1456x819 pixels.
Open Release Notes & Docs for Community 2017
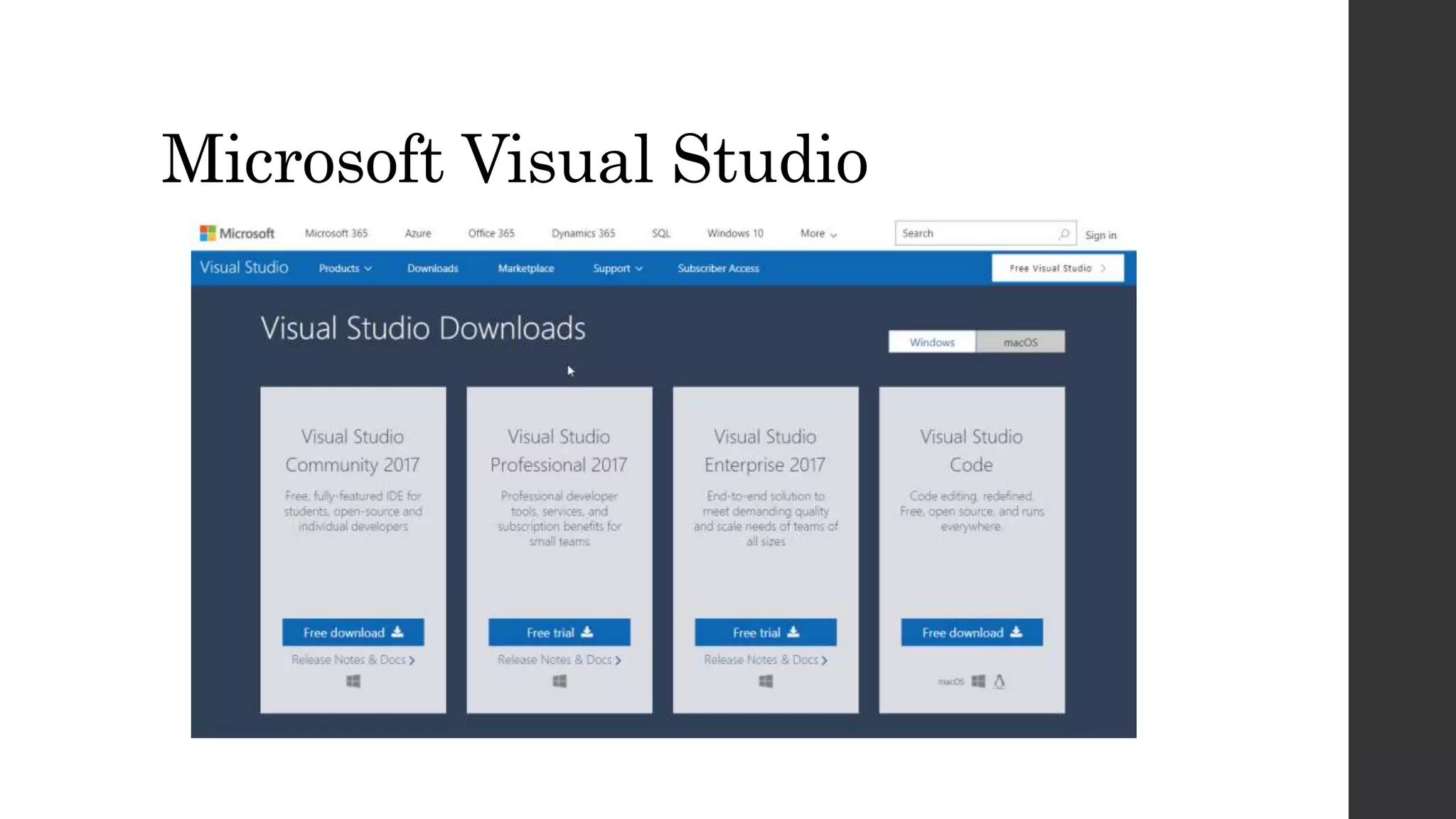353,660
